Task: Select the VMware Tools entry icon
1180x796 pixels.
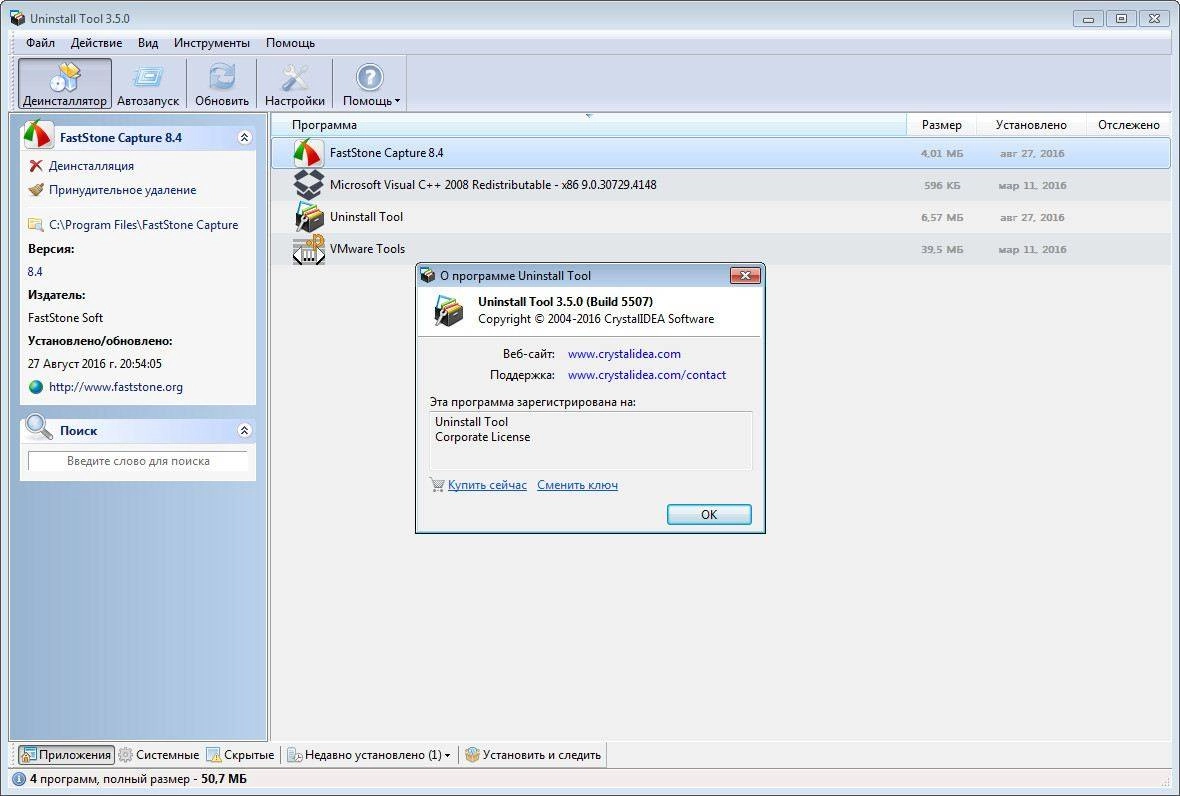Action: (x=309, y=249)
